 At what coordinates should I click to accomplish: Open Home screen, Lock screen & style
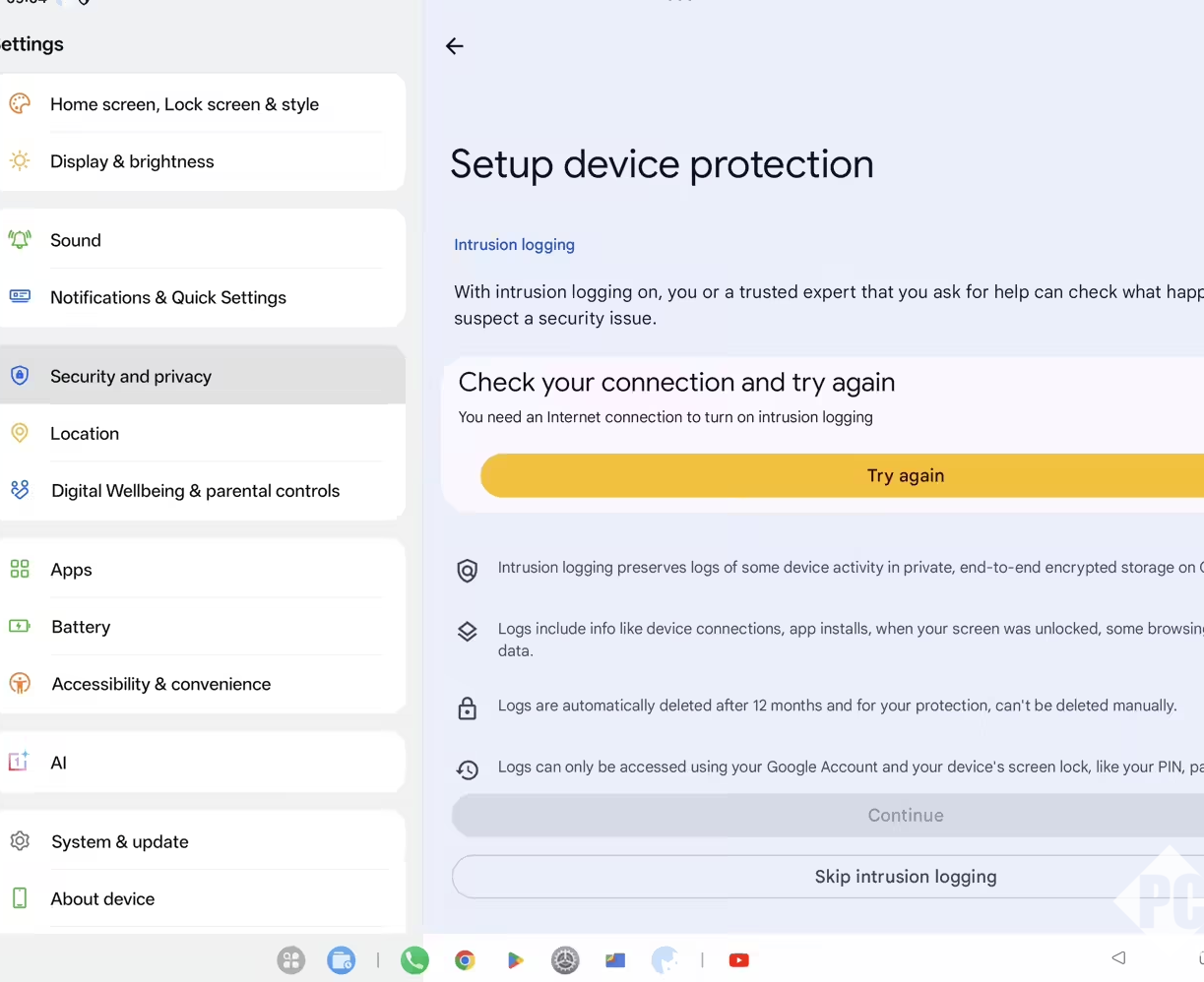pyautogui.click(x=184, y=104)
